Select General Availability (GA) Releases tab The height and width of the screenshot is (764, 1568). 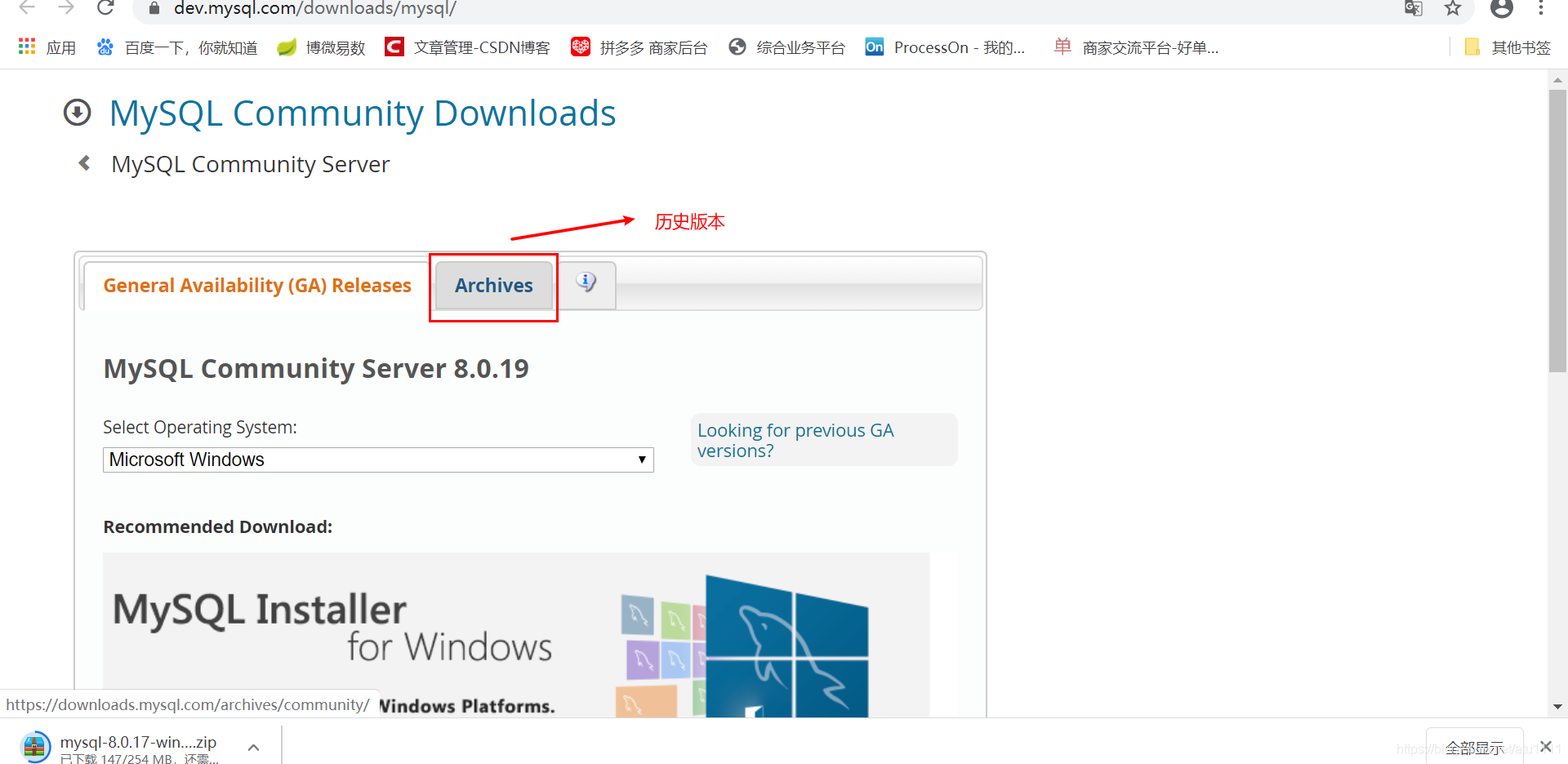257,286
